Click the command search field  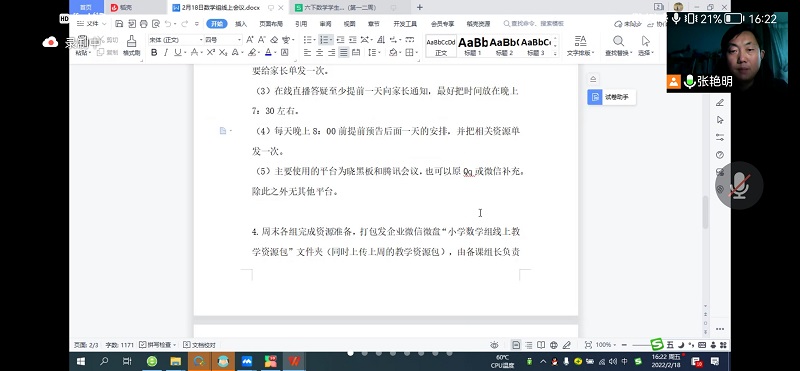(534, 23)
